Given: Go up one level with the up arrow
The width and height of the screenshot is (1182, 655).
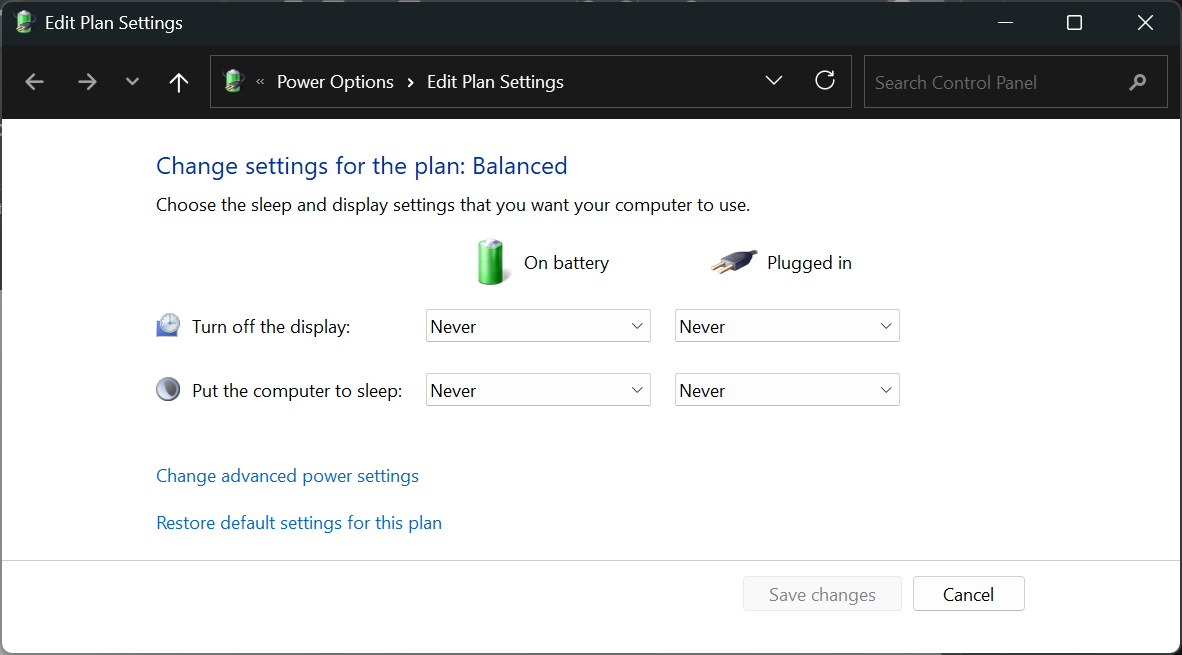Looking at the screenshot, I should [x=178, y=81].
